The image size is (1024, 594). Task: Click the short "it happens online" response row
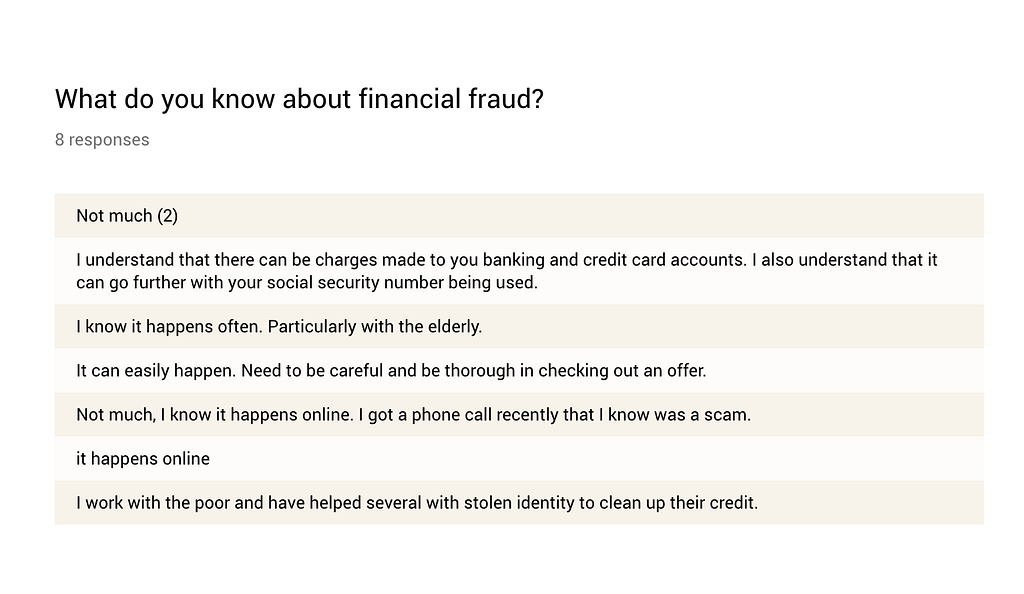point(519,458)
